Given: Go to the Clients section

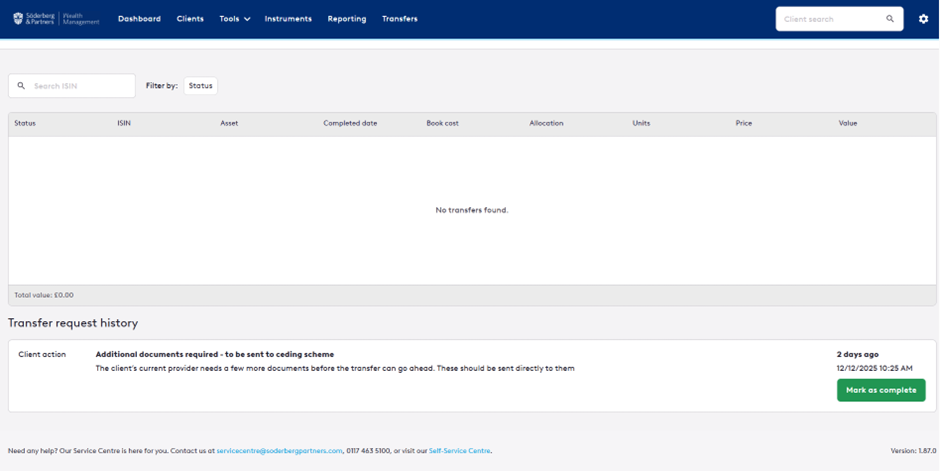Looking at the screenshot, I should click(190, 19).
